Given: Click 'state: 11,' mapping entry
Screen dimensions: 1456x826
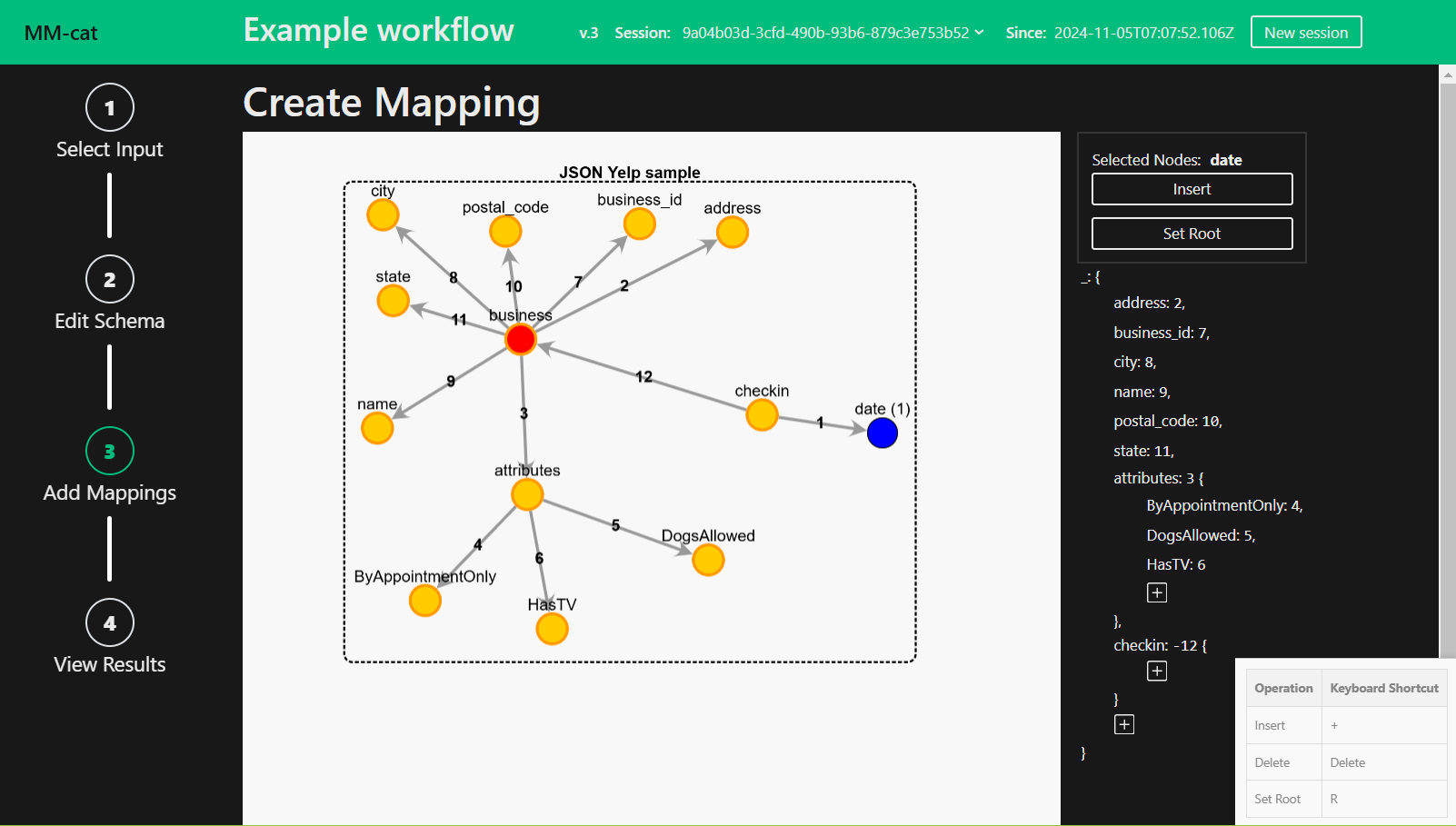Looking at the screenshot, I should (x=1144, y=451).
